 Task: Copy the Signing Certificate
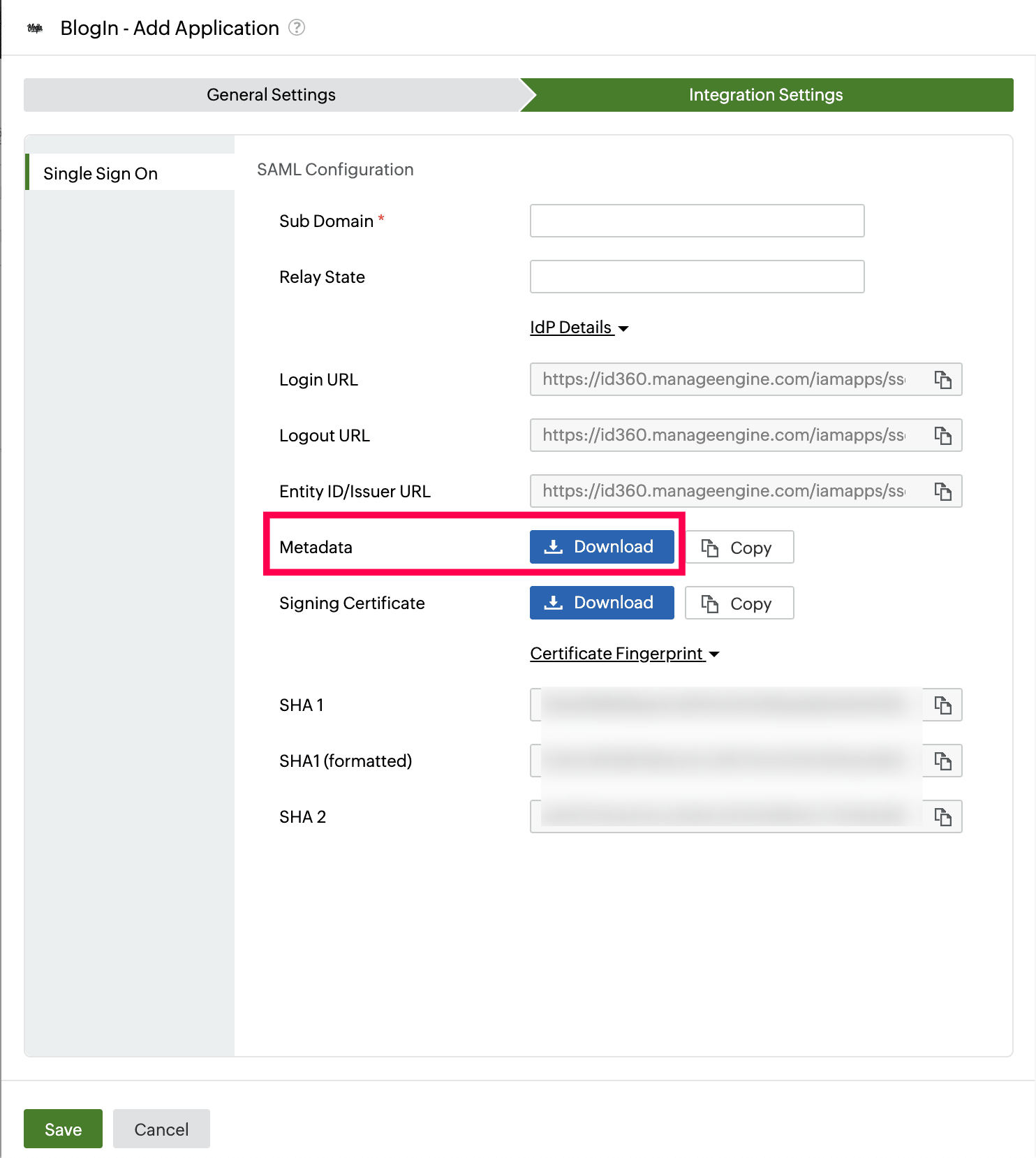pyautogui.click(x=739, y=603)
